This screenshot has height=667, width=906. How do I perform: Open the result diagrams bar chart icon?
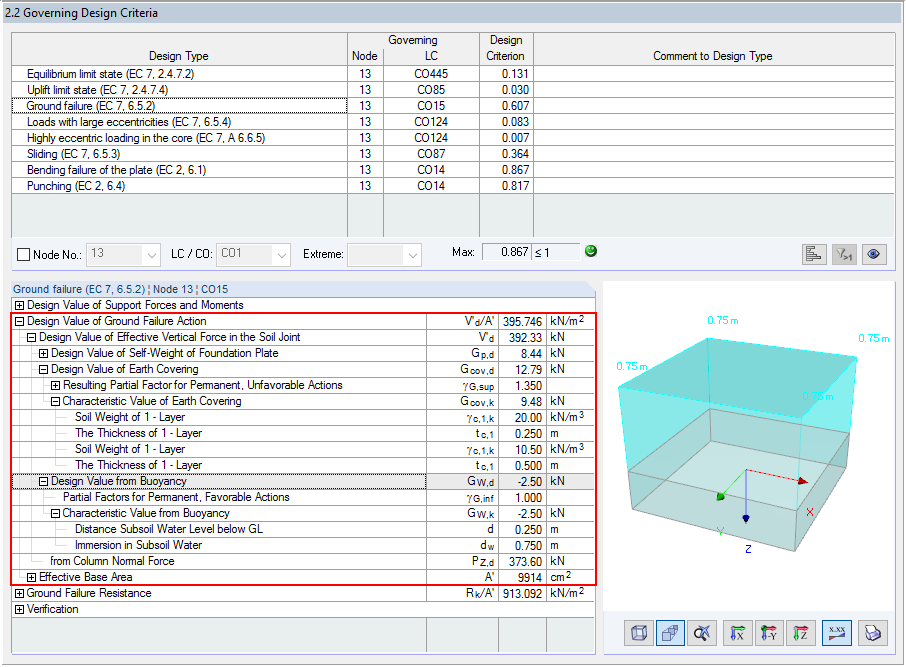click(x=814, y=254)
